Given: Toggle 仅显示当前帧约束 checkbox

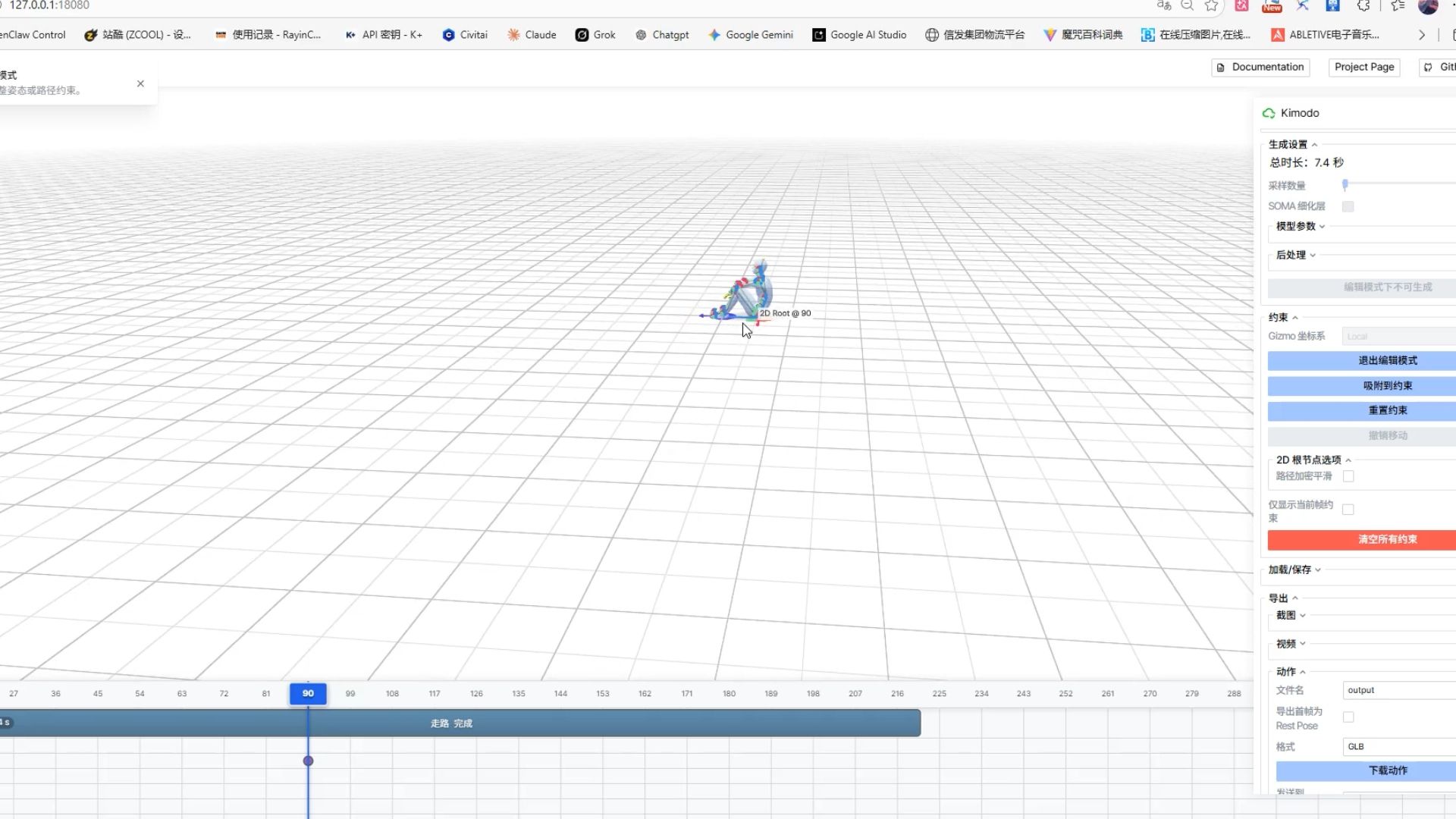Looking at the screenshot, I should [1348, 510].
